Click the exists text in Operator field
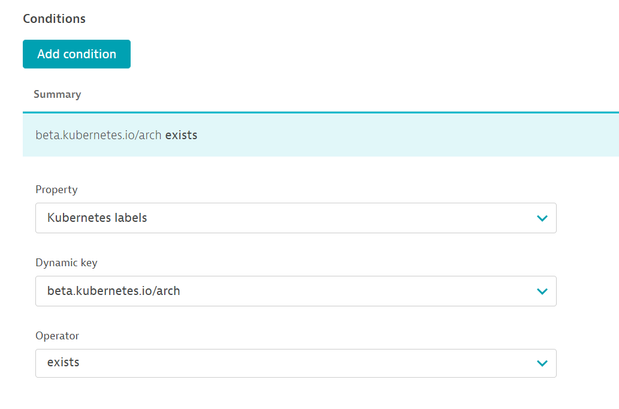Image resolution: width=619 pixels, height=409 pixels. click(x=63, y=363)
